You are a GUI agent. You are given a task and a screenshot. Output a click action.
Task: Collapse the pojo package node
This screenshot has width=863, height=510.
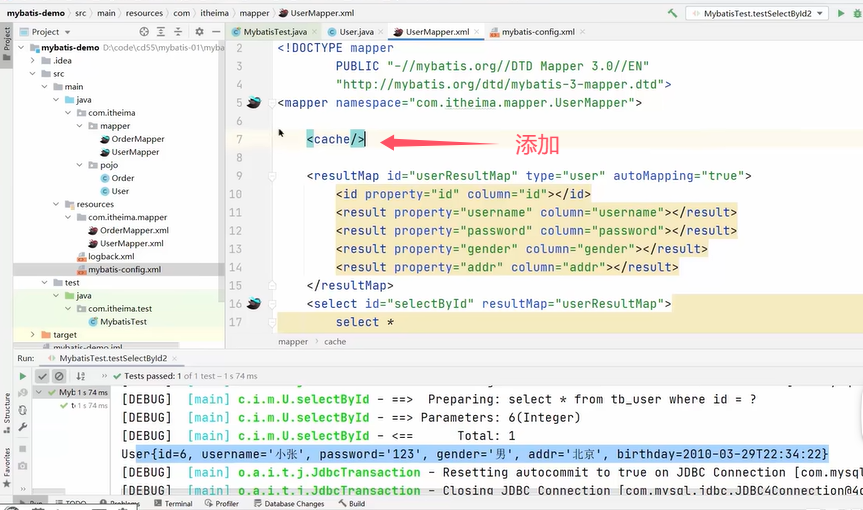(x=80, y=165)
